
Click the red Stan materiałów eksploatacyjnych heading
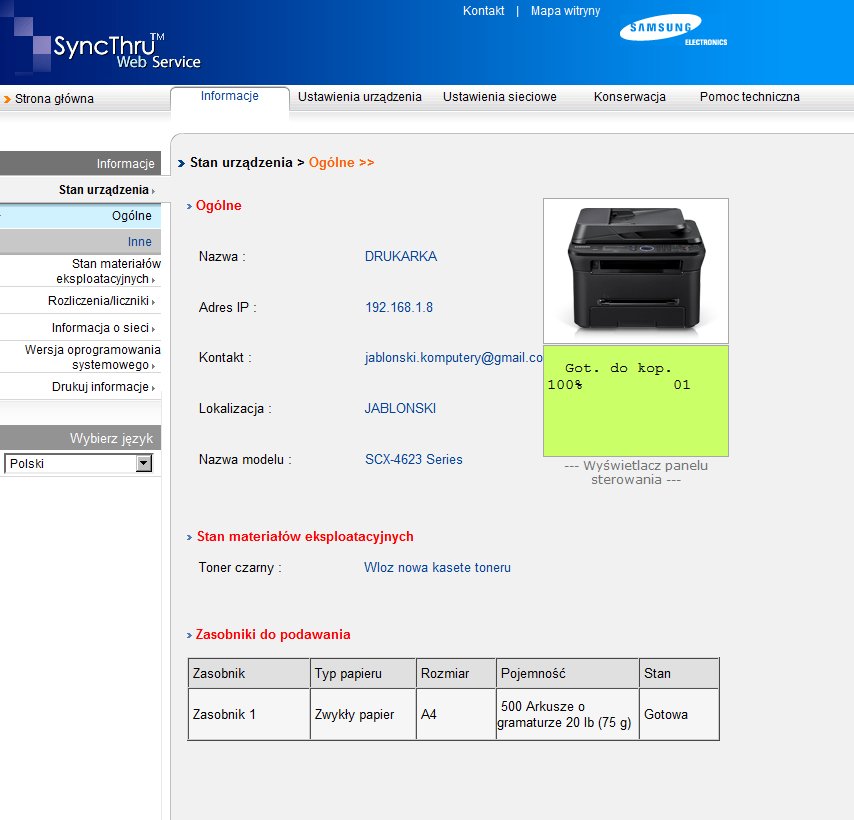pos(305,536)
